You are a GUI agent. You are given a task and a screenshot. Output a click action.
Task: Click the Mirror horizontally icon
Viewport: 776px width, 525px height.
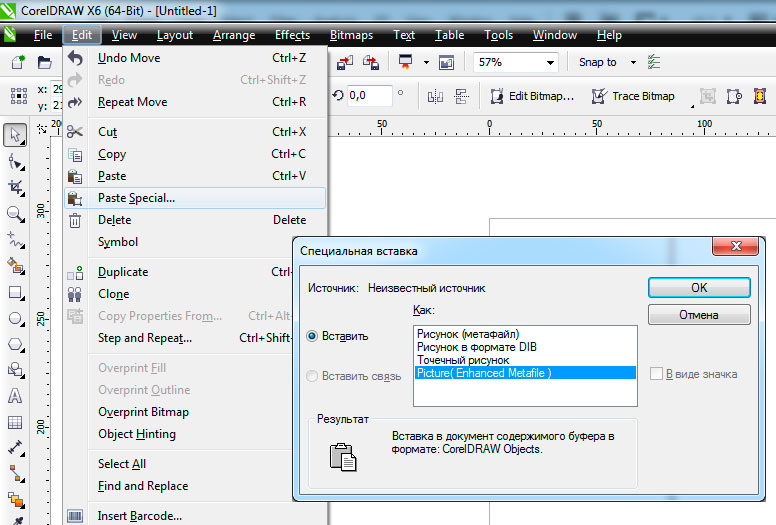pos(435,96)
